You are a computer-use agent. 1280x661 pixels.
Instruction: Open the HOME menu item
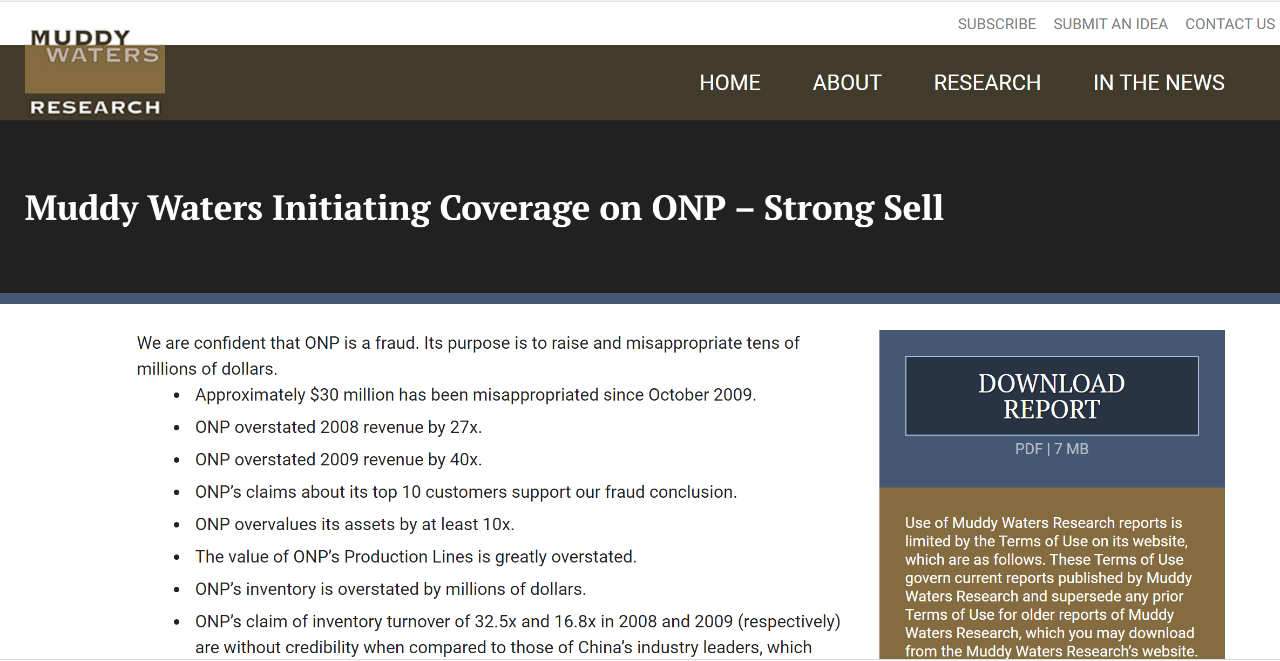point(730,83)
